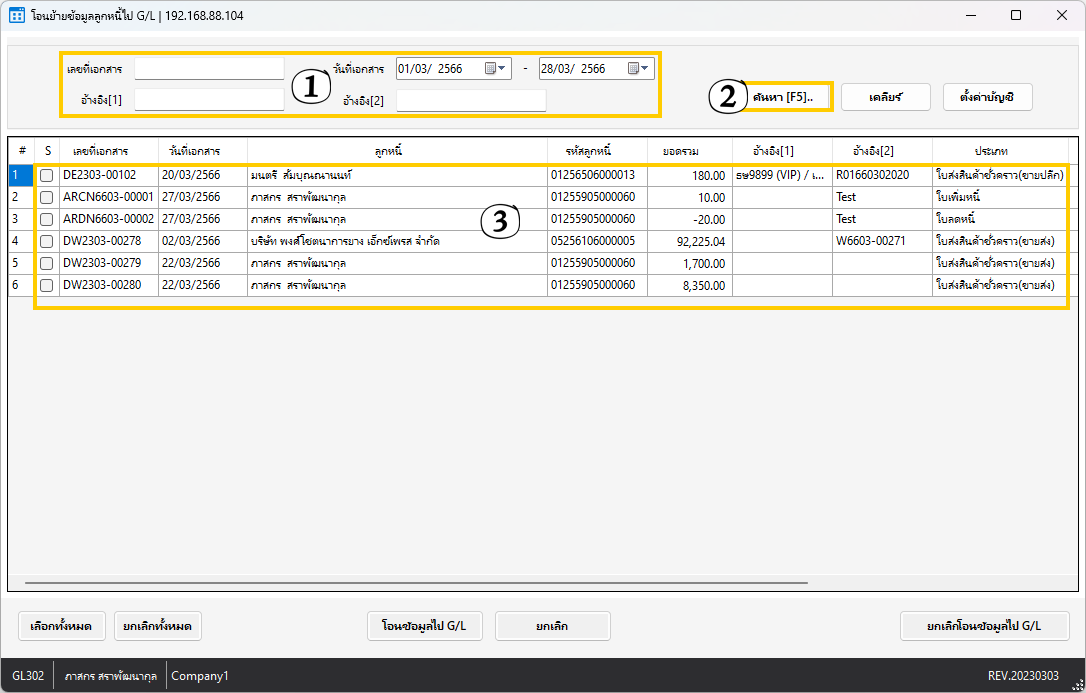The height and width of the screenshot is (693, 1086).
Task: Click the เคลียร์ button
Action: pyautogui.click(x=886, y=97)
